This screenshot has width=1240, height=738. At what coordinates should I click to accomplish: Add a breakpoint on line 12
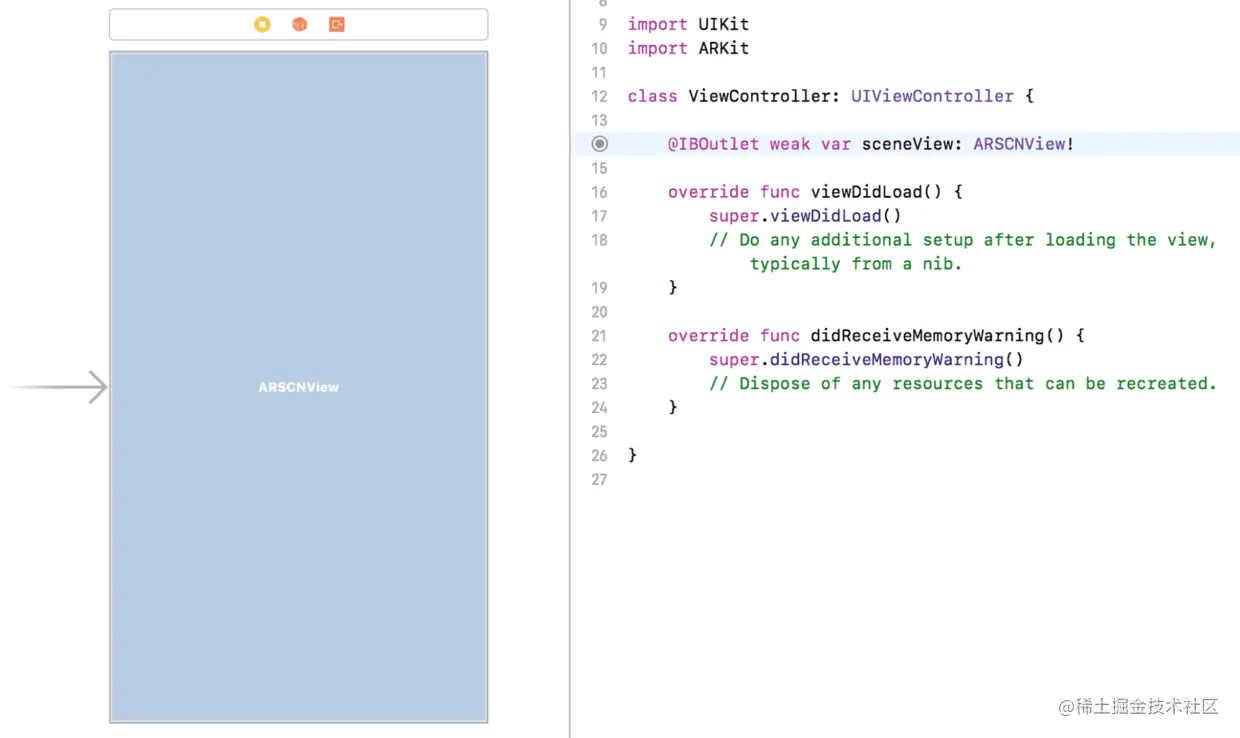pos(599,96)
